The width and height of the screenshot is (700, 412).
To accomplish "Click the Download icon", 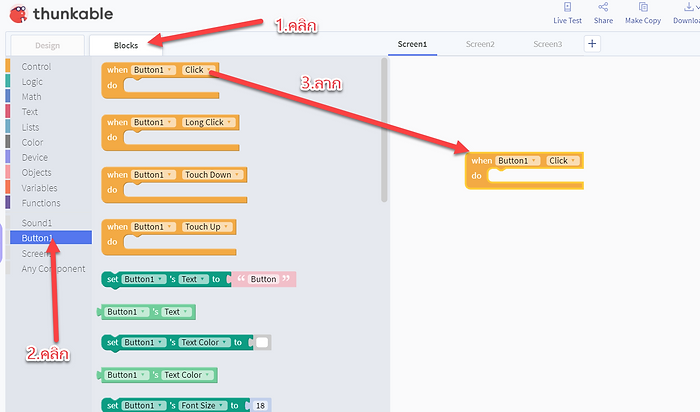I will 689,7.
